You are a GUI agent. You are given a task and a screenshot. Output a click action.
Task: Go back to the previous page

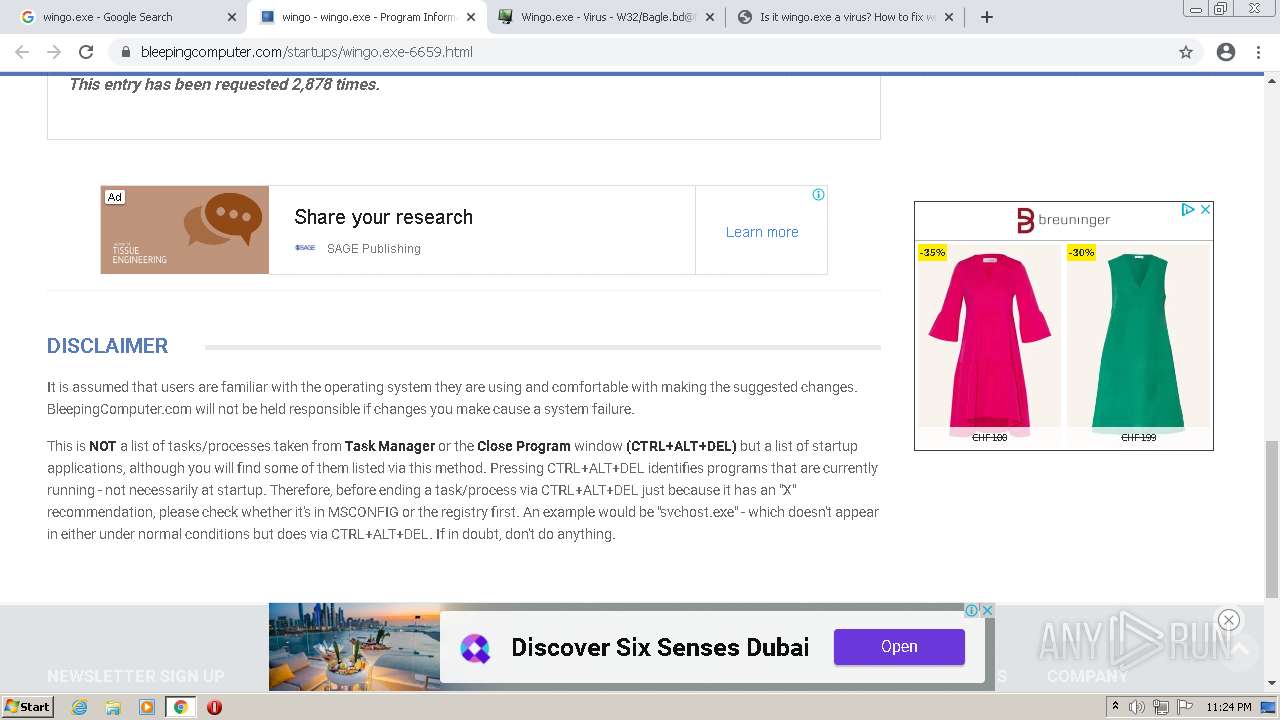tap(22, 52)
